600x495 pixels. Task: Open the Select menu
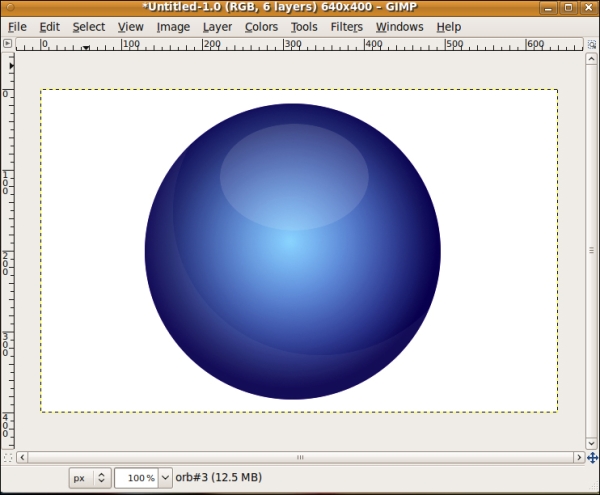(88, 27)
